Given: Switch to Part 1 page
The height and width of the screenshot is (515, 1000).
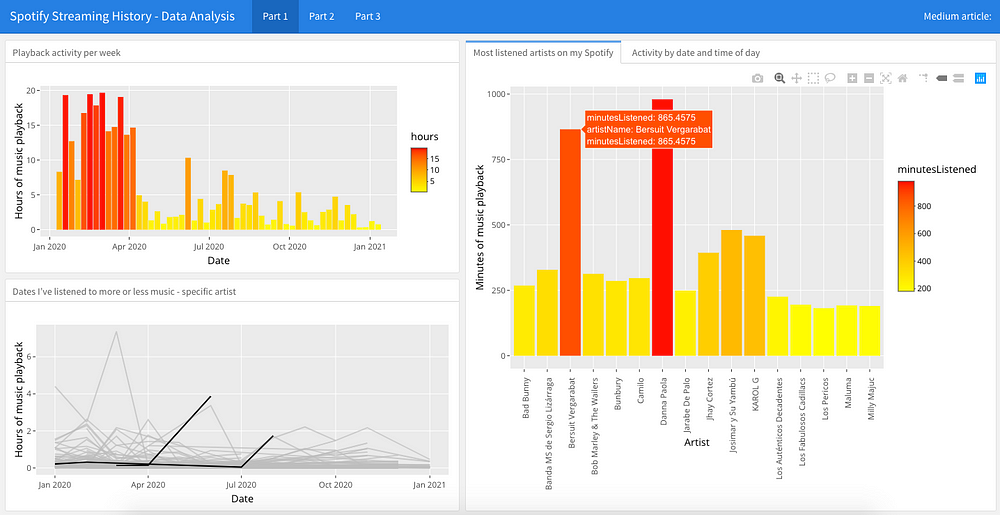Looking at the screenshot, I should 276,16.
